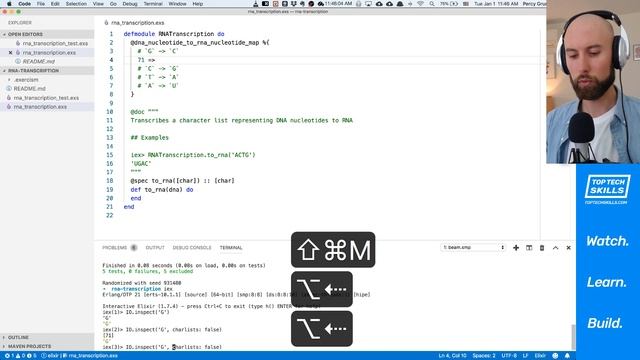The height and width of the screenshot is (360, 640).
Task: Collapse the RNA-TRANSCRIPTION folder section
Action: pos(47,71)
